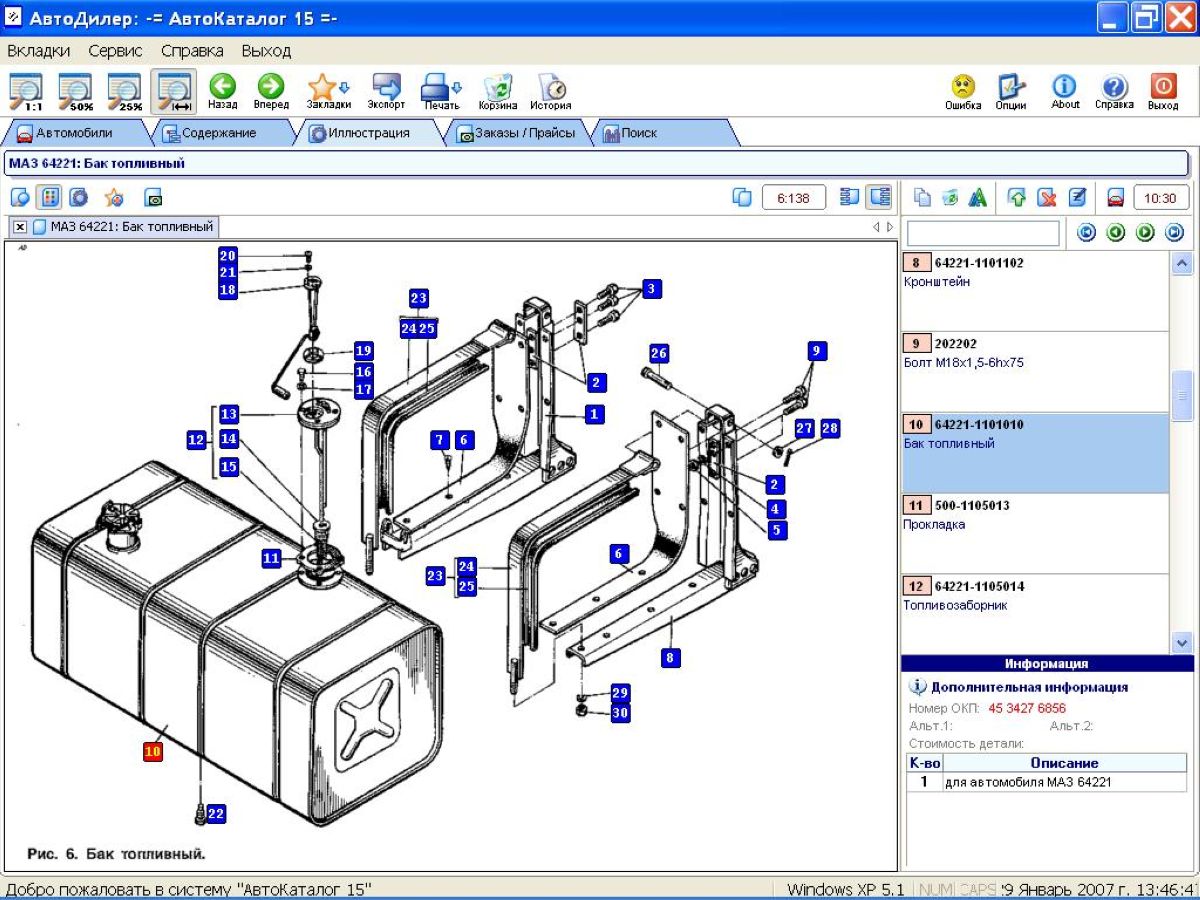The image size is (1200, 900).
Task: Click the 10:30 counter button
Action: point(1161,197)
